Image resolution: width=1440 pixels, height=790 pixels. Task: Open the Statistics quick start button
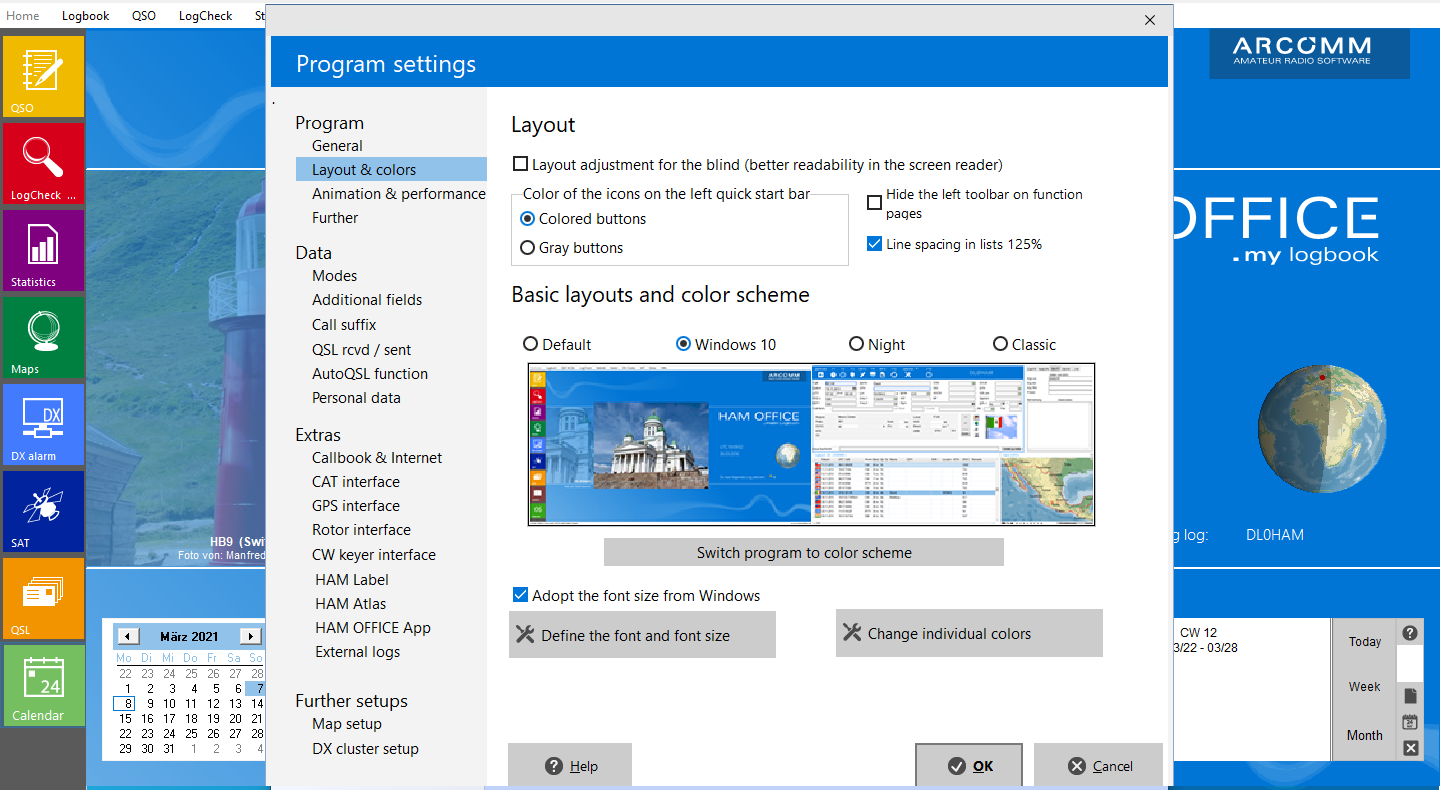[43, 250]
